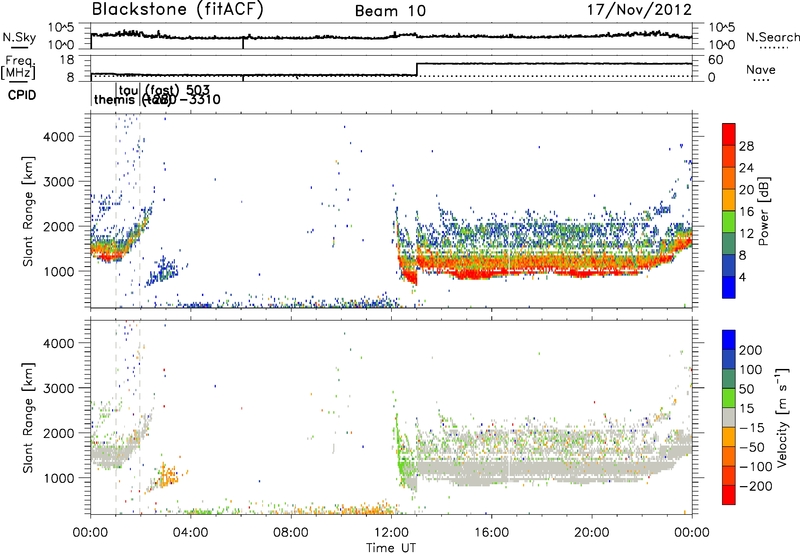Click the 60 tick on Nave axis
Screen dimensions: 800x554
pos(716,60)
